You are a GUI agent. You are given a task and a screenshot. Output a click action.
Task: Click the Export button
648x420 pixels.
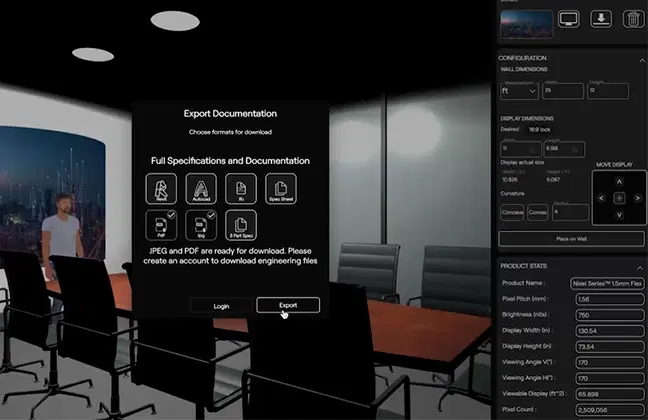[288, 305]
